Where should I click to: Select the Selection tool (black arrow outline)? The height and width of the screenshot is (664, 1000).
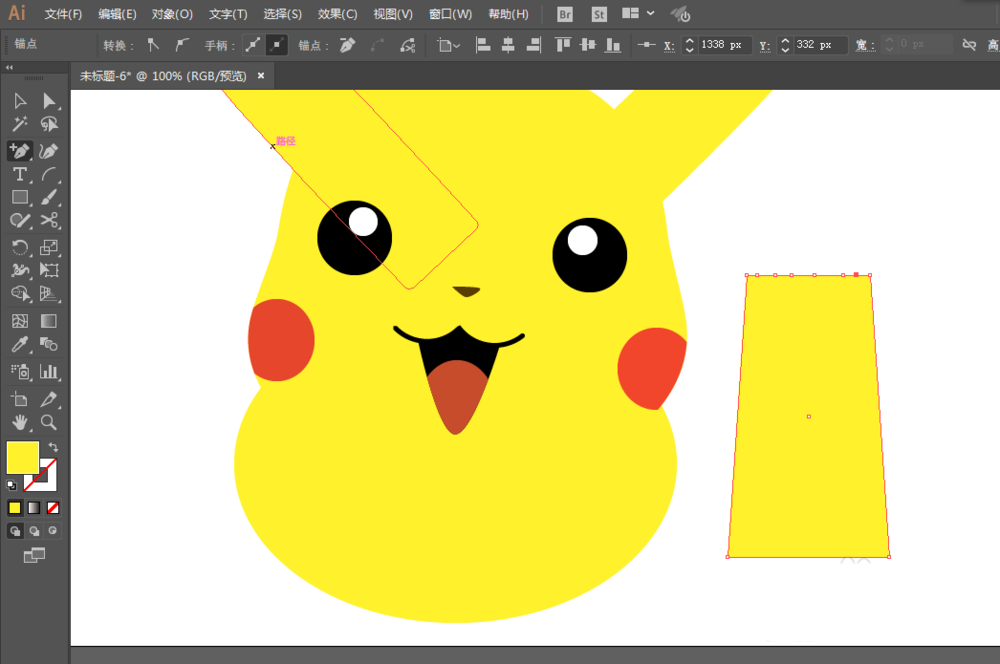(20, 101)
